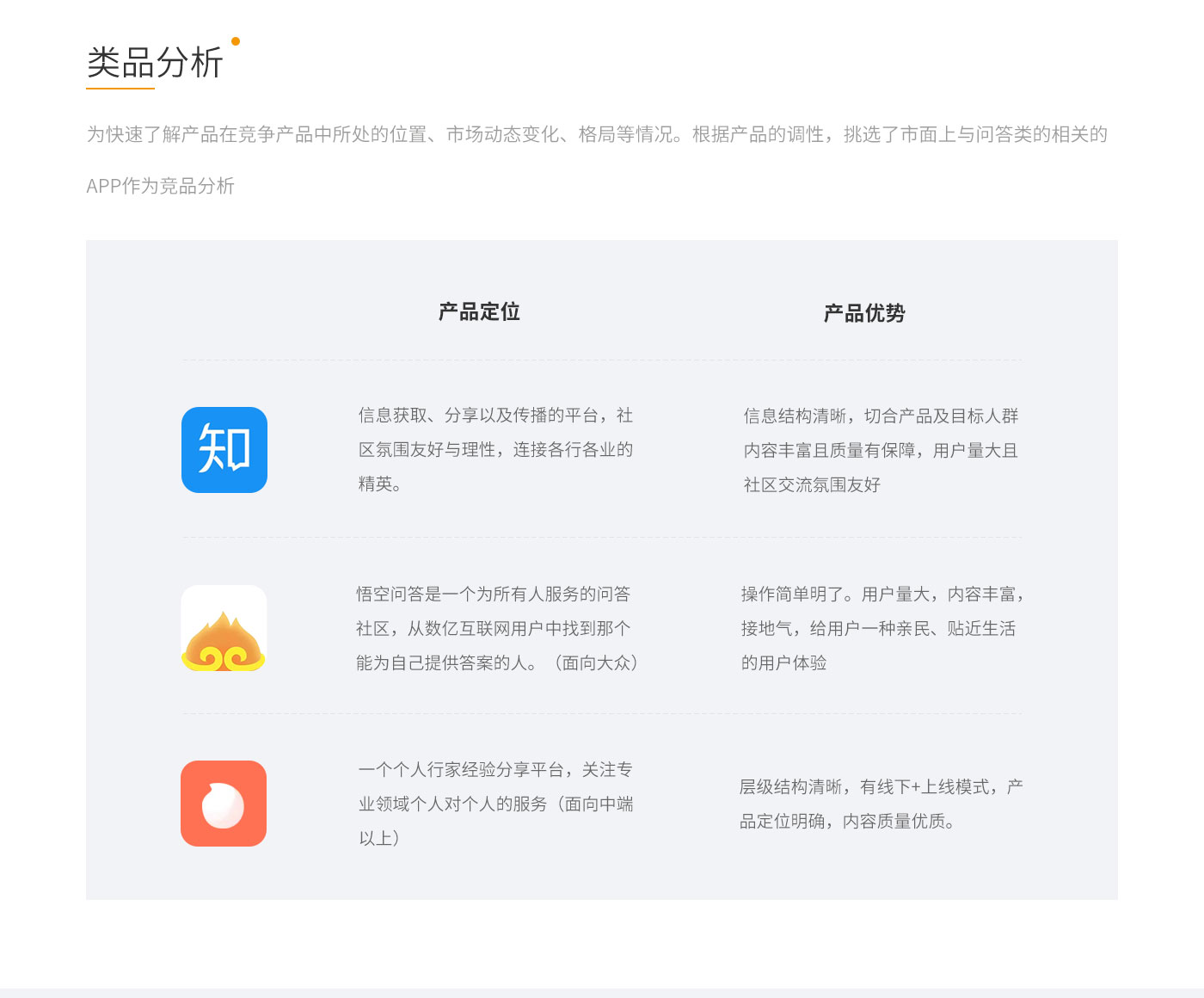This screenshot has height=998, width=1204.
Task: Click the 产品定位 column header
Action: (479, 311)
